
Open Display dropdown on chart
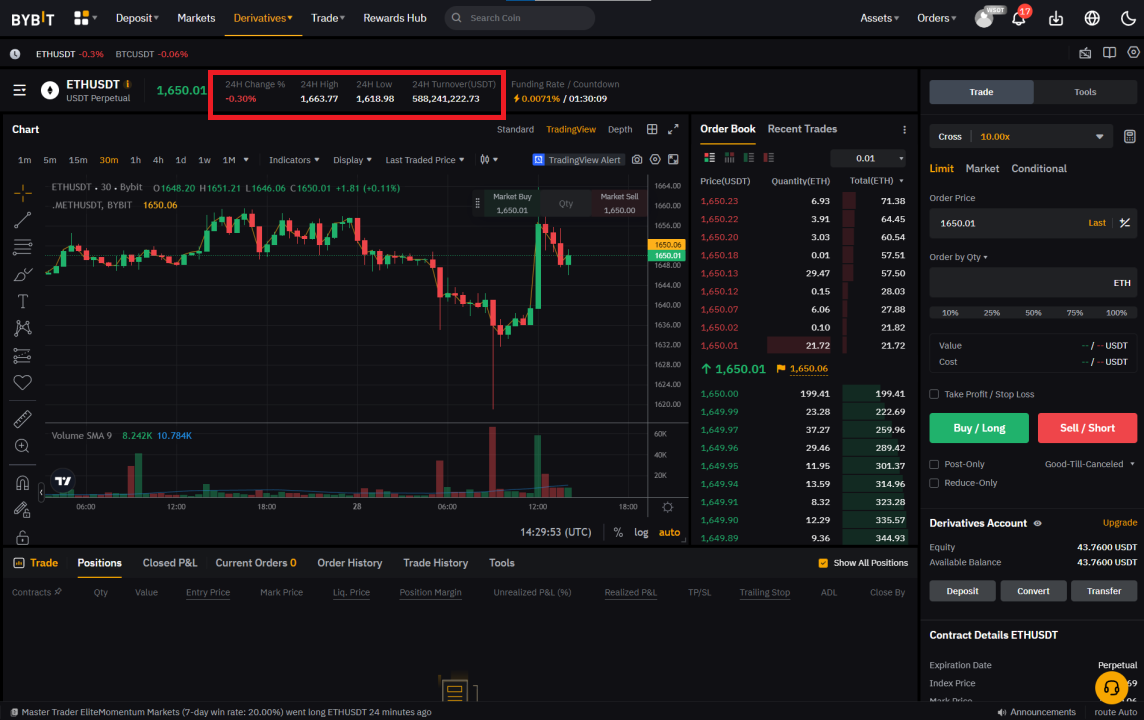point(352,160)
